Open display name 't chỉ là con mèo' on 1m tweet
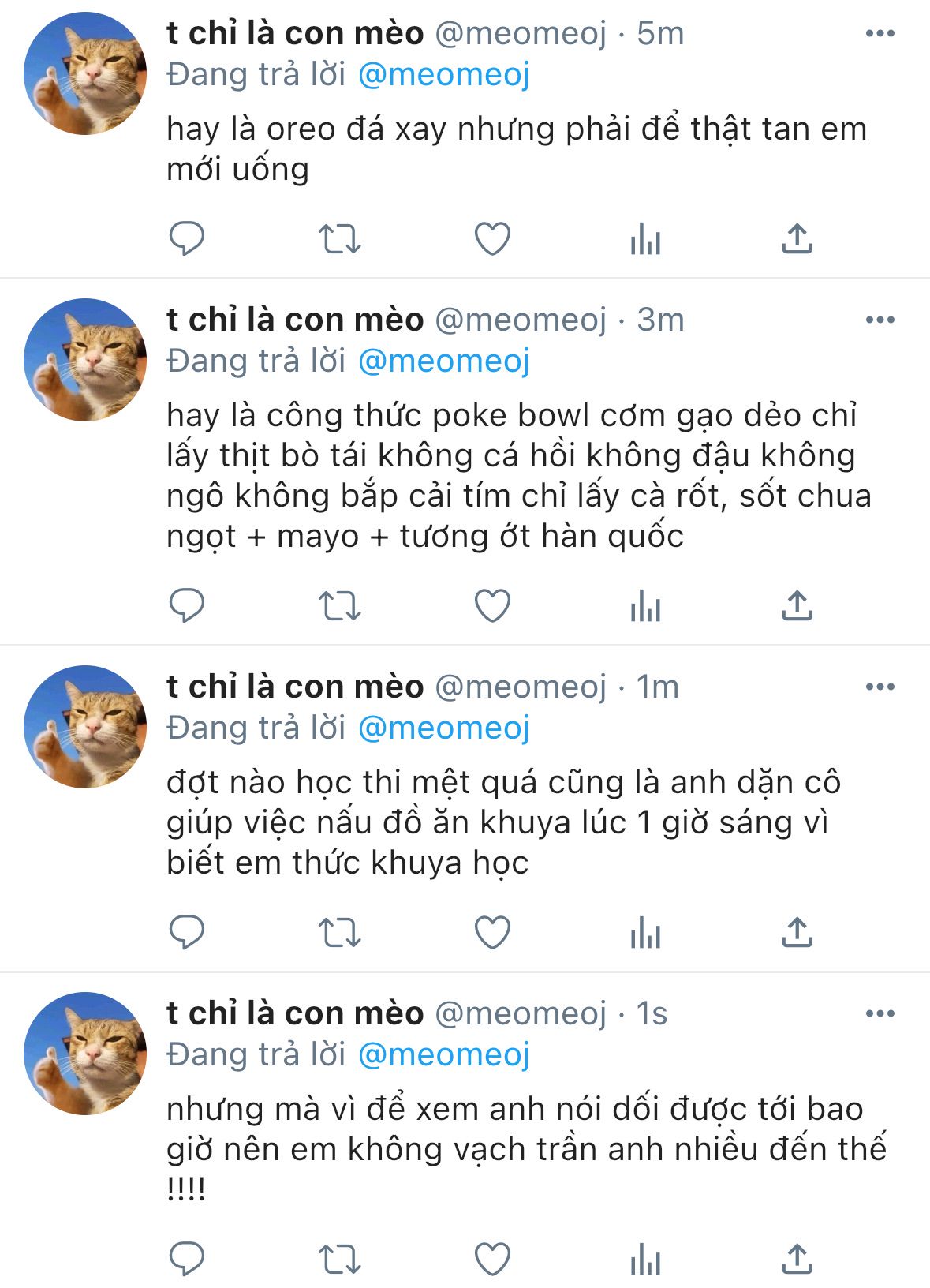 click(295, 687)
